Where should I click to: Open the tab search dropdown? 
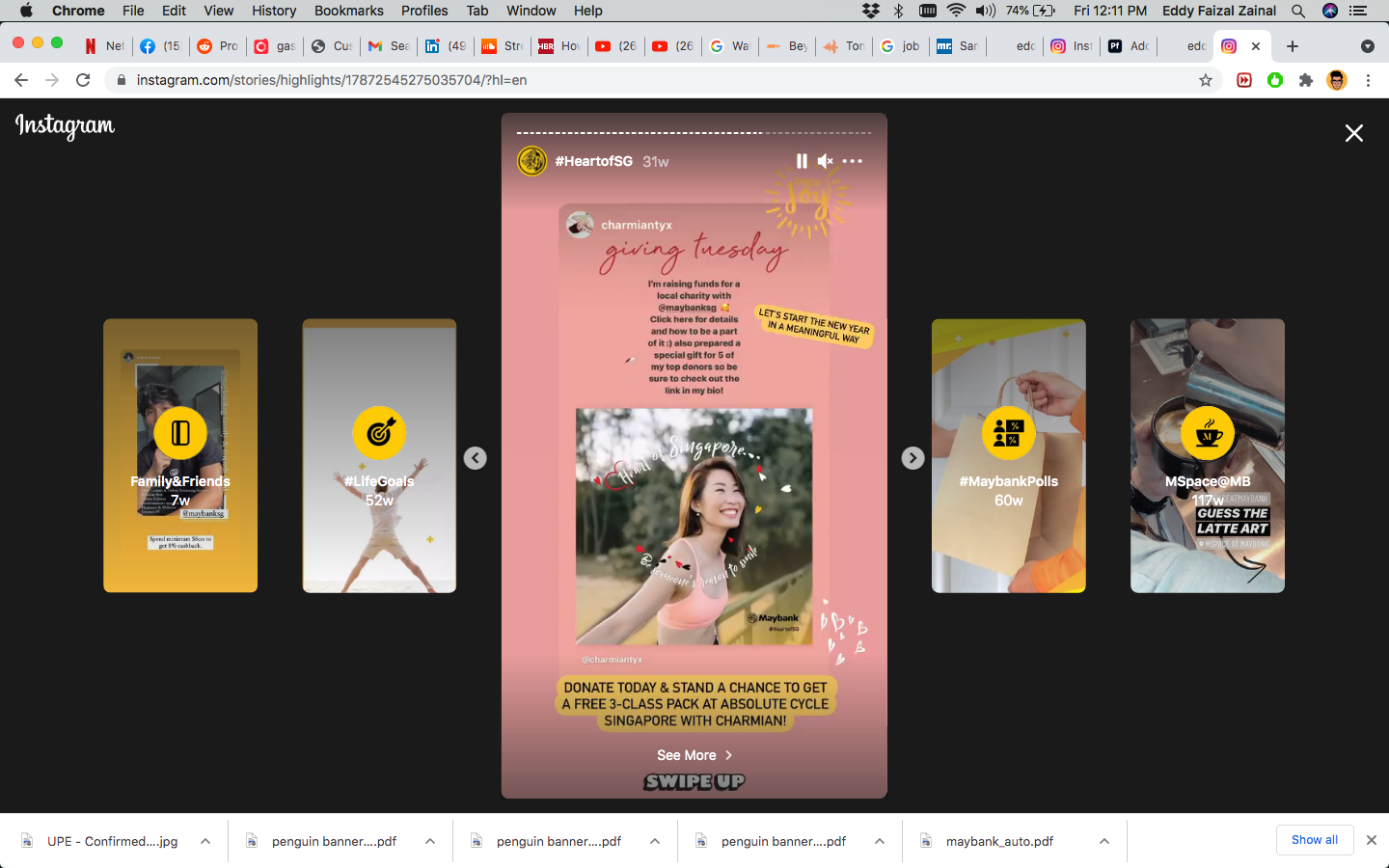pyautogui.click(x=1368, y=46)
